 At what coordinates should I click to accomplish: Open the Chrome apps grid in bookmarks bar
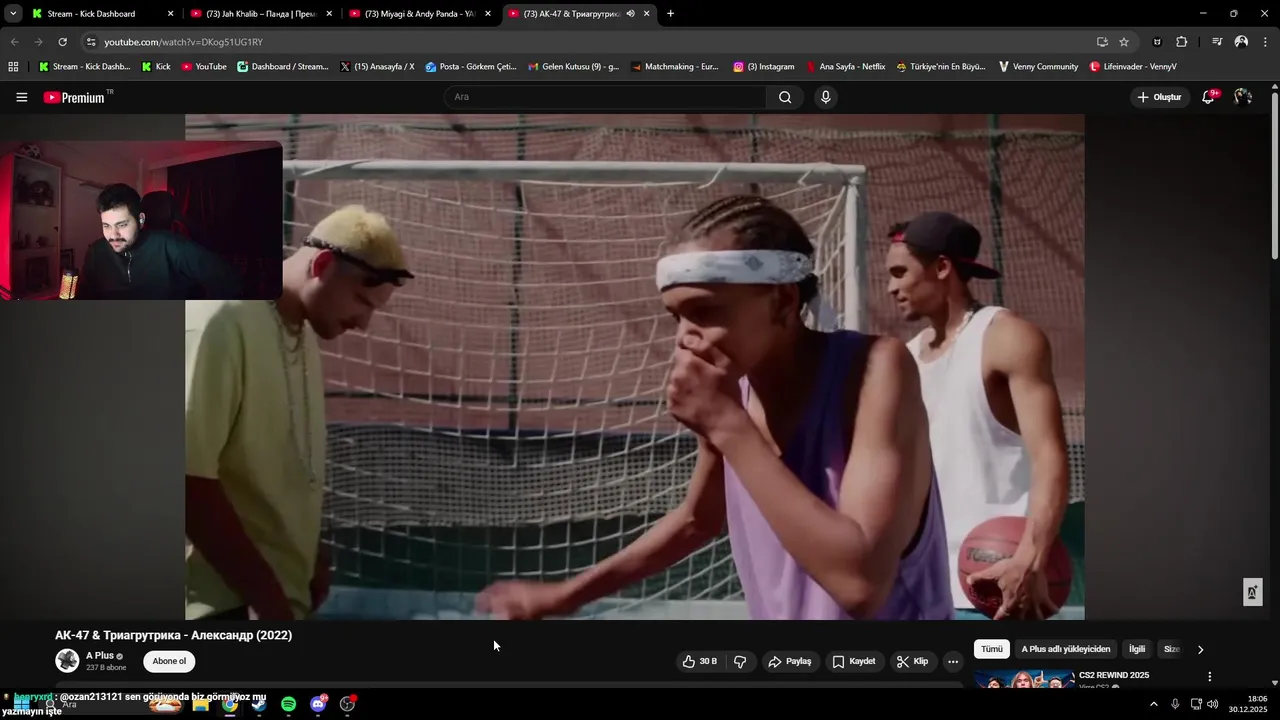(13, 67)
